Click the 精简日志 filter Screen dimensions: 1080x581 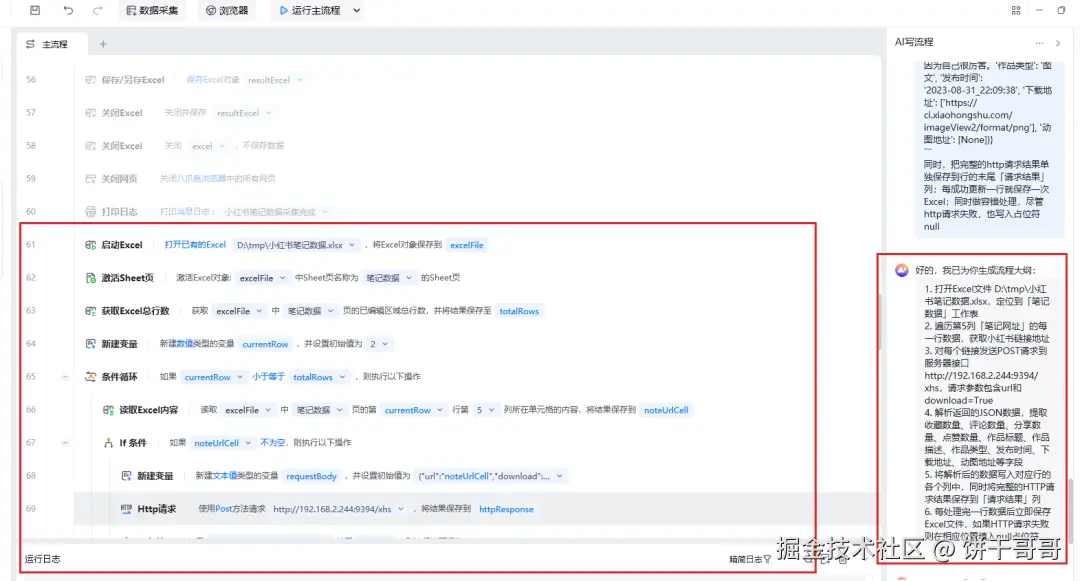point(749,560)
